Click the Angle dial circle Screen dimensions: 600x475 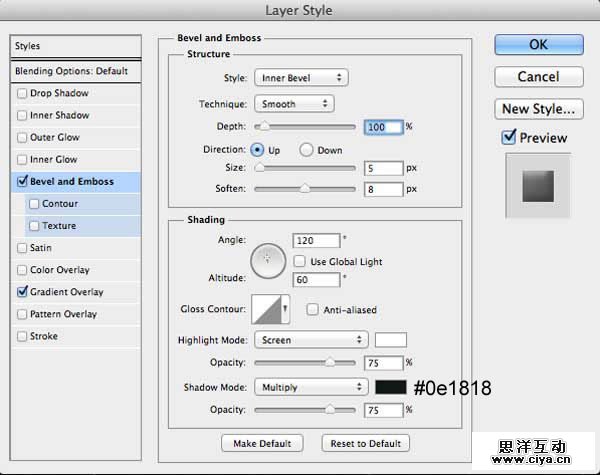coord(267,260)
